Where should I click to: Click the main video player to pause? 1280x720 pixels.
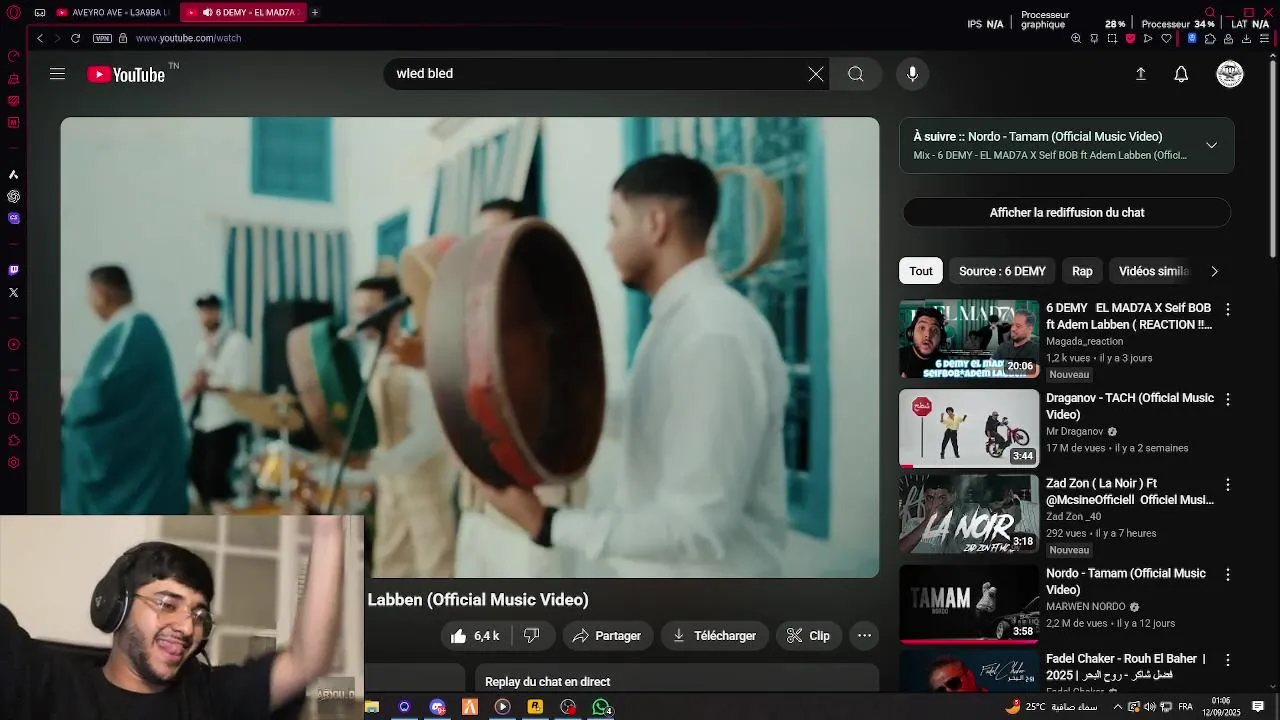coord(470,347)
